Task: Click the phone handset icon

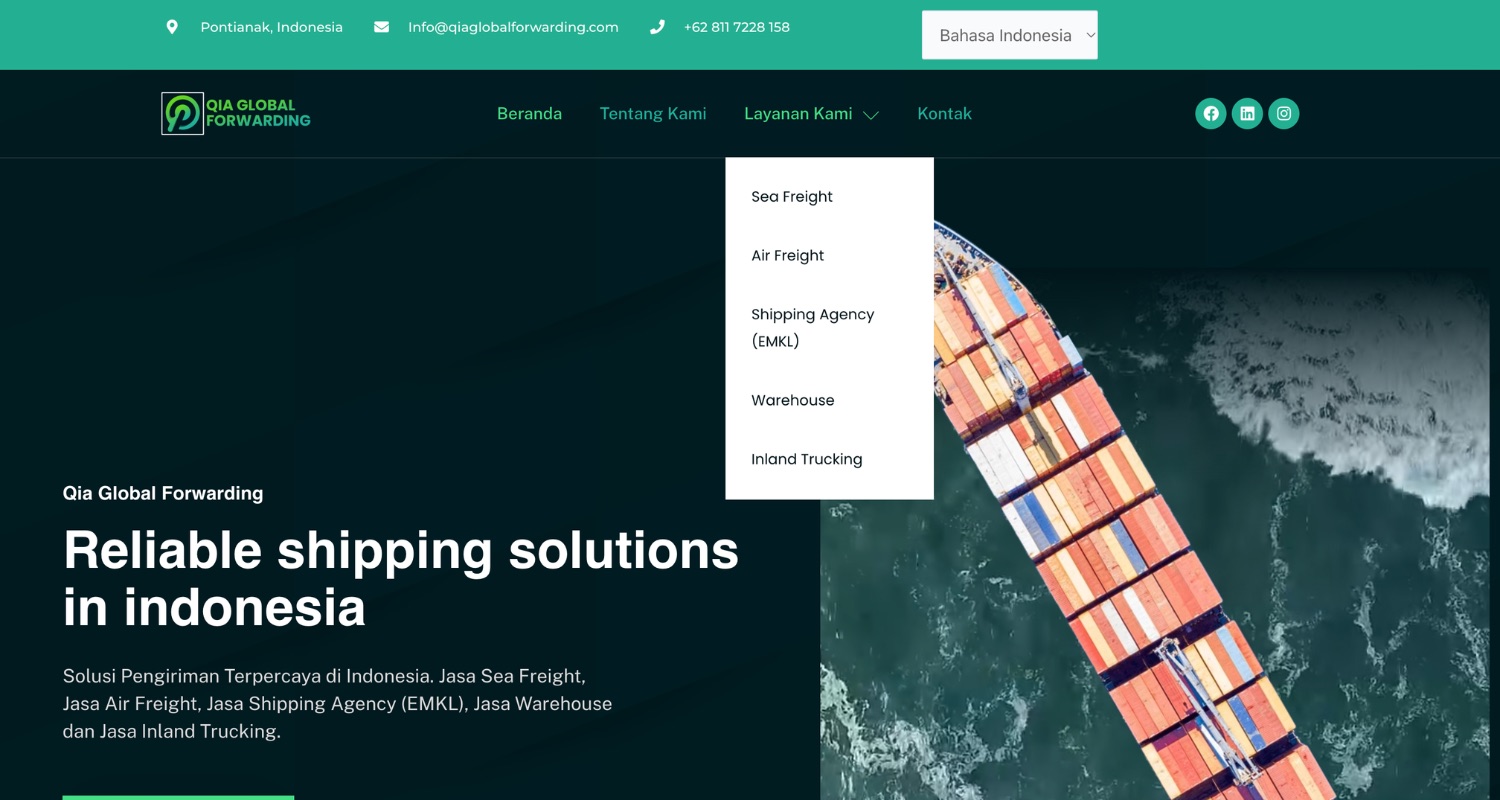Action: 657,27
